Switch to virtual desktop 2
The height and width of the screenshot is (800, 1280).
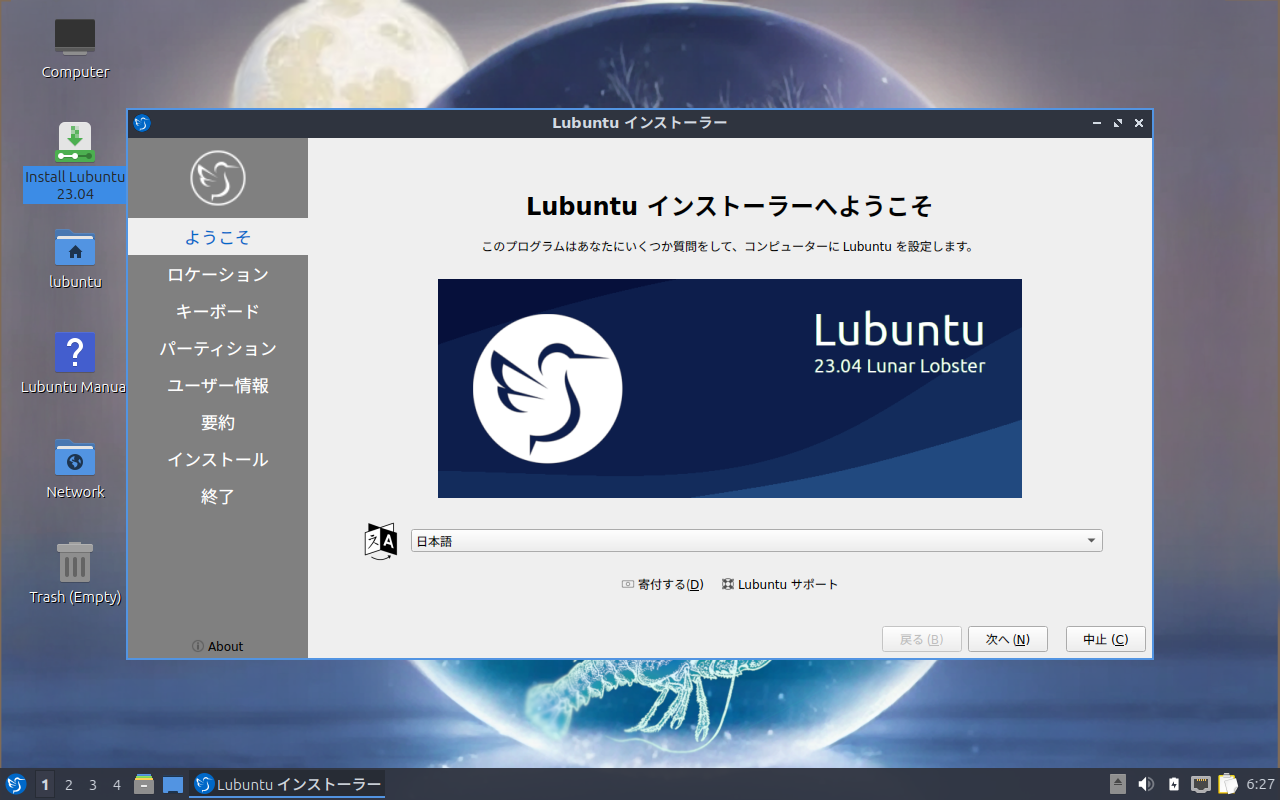pyautogui.click(x=69, y=784)
